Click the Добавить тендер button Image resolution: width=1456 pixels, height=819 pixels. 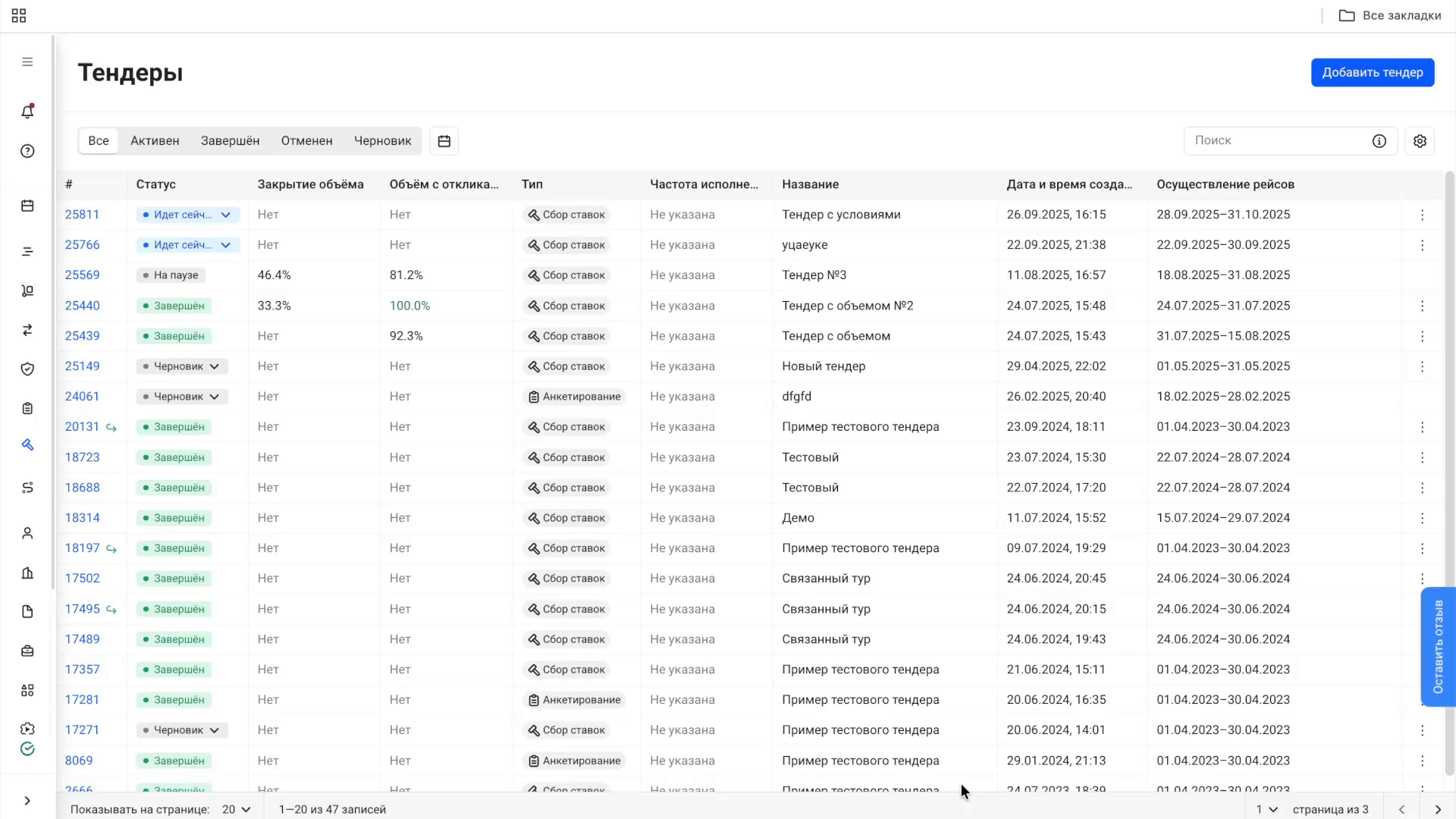pos(1372,73)
